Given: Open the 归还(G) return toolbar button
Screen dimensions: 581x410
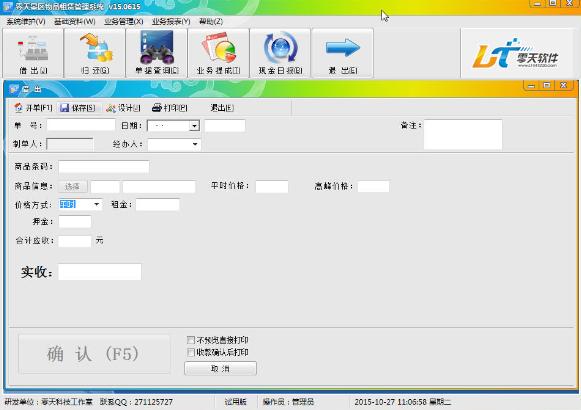Looking at the screenshot, I should [x=95, y=53].
